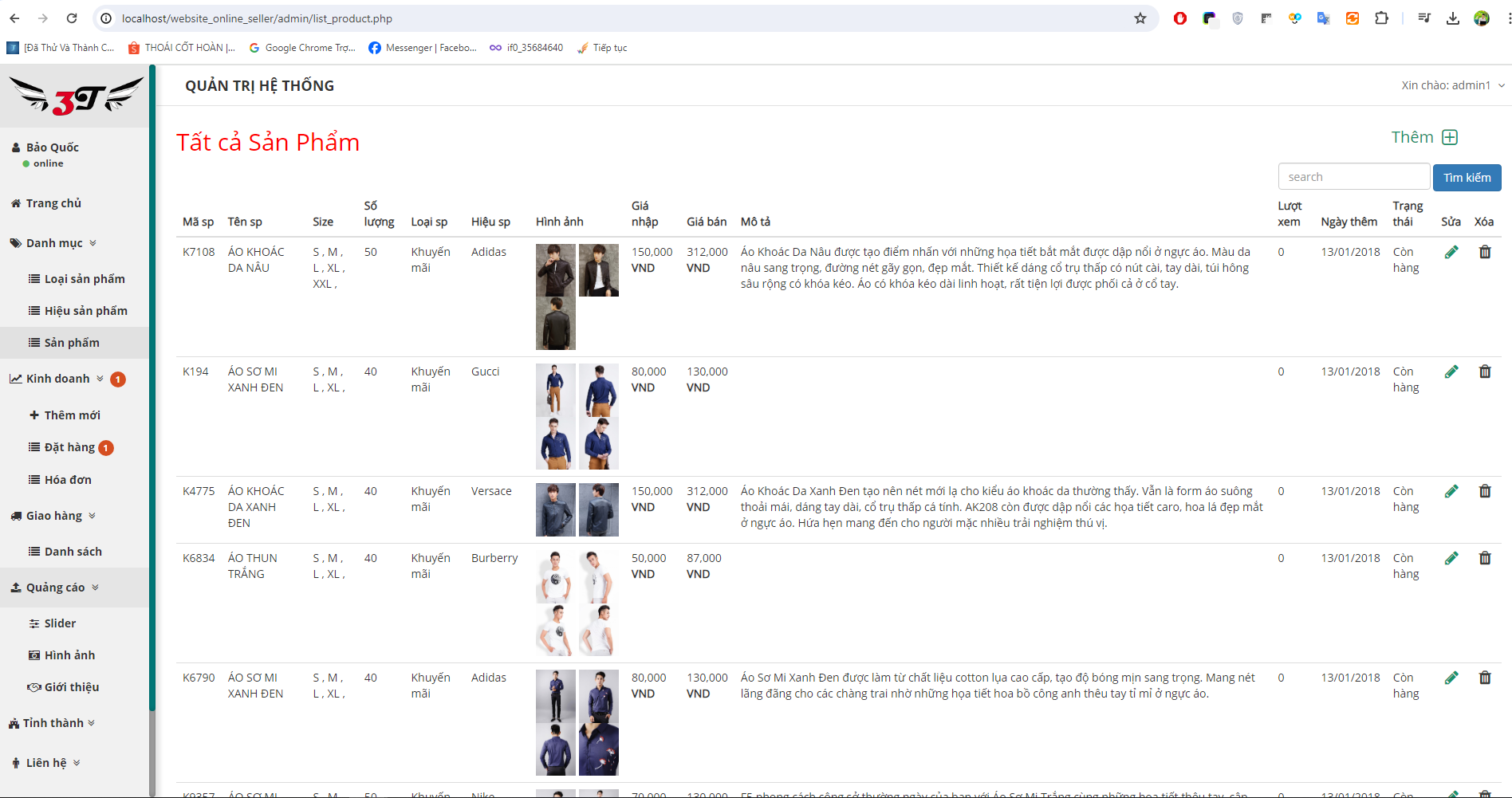The image size is (1512, 798).
Task: Open Hóa đơn invoices menu item
Action: point(68,480)
